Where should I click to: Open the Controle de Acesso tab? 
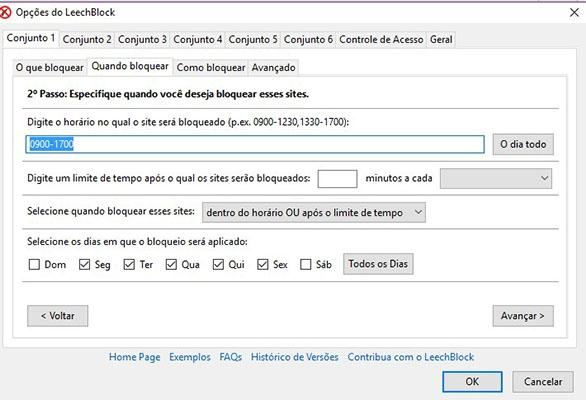tap(381, 39)
